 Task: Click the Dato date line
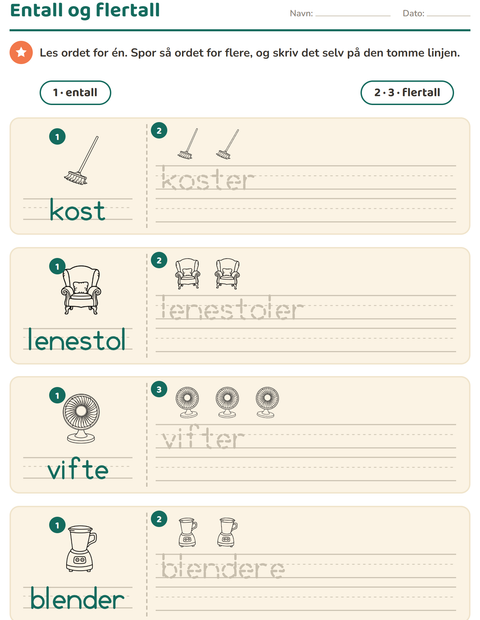[448, 15]
